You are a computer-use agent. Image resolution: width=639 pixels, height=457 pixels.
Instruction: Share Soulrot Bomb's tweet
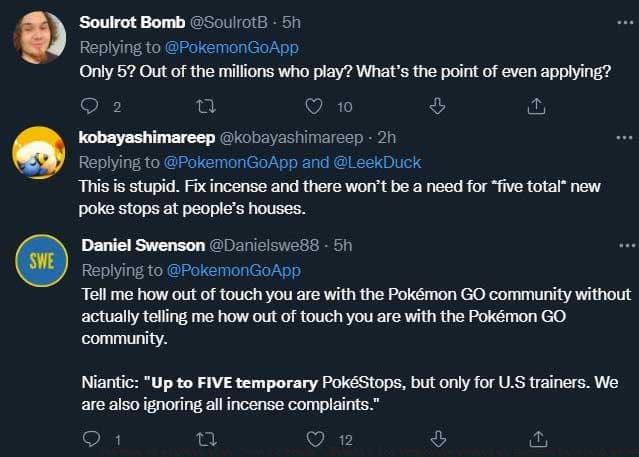536,106
